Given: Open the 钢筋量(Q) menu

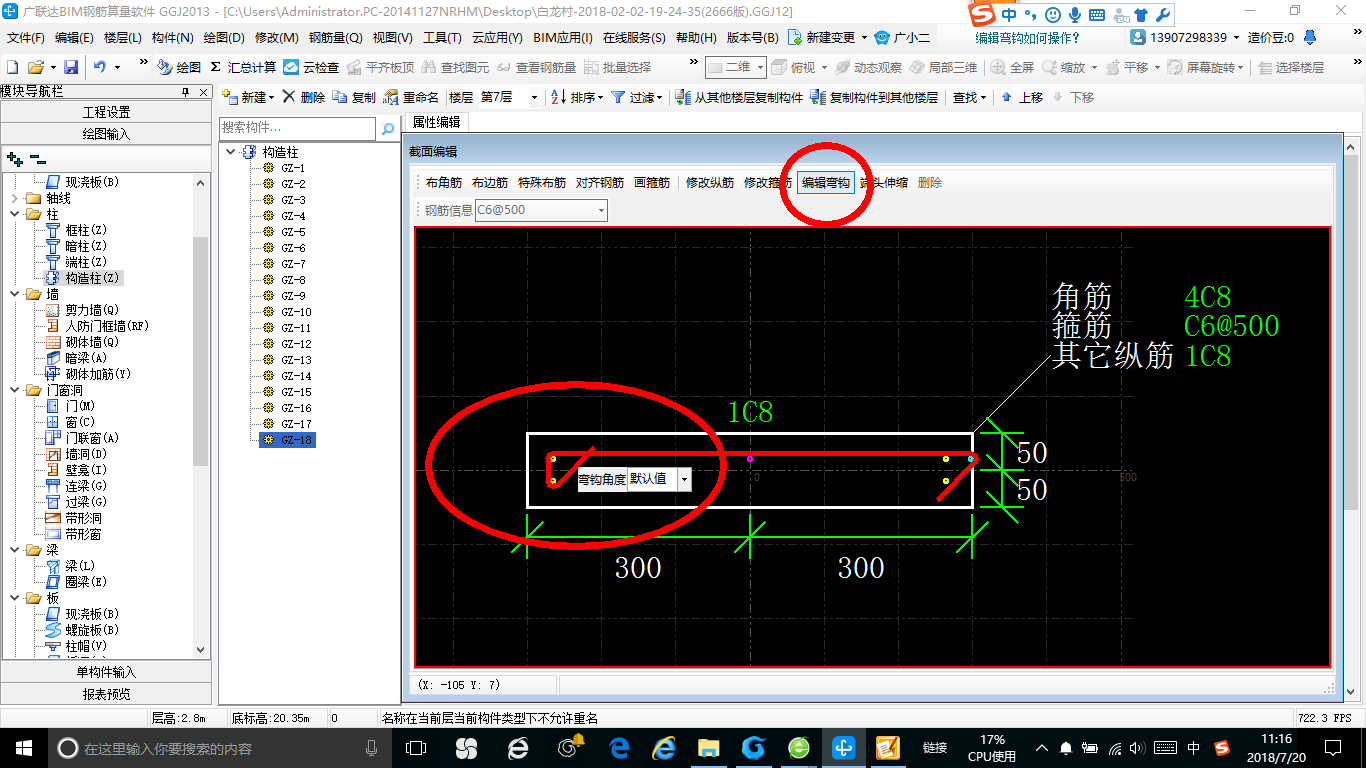Looking at the screenshot, I should tap(335, 37).
